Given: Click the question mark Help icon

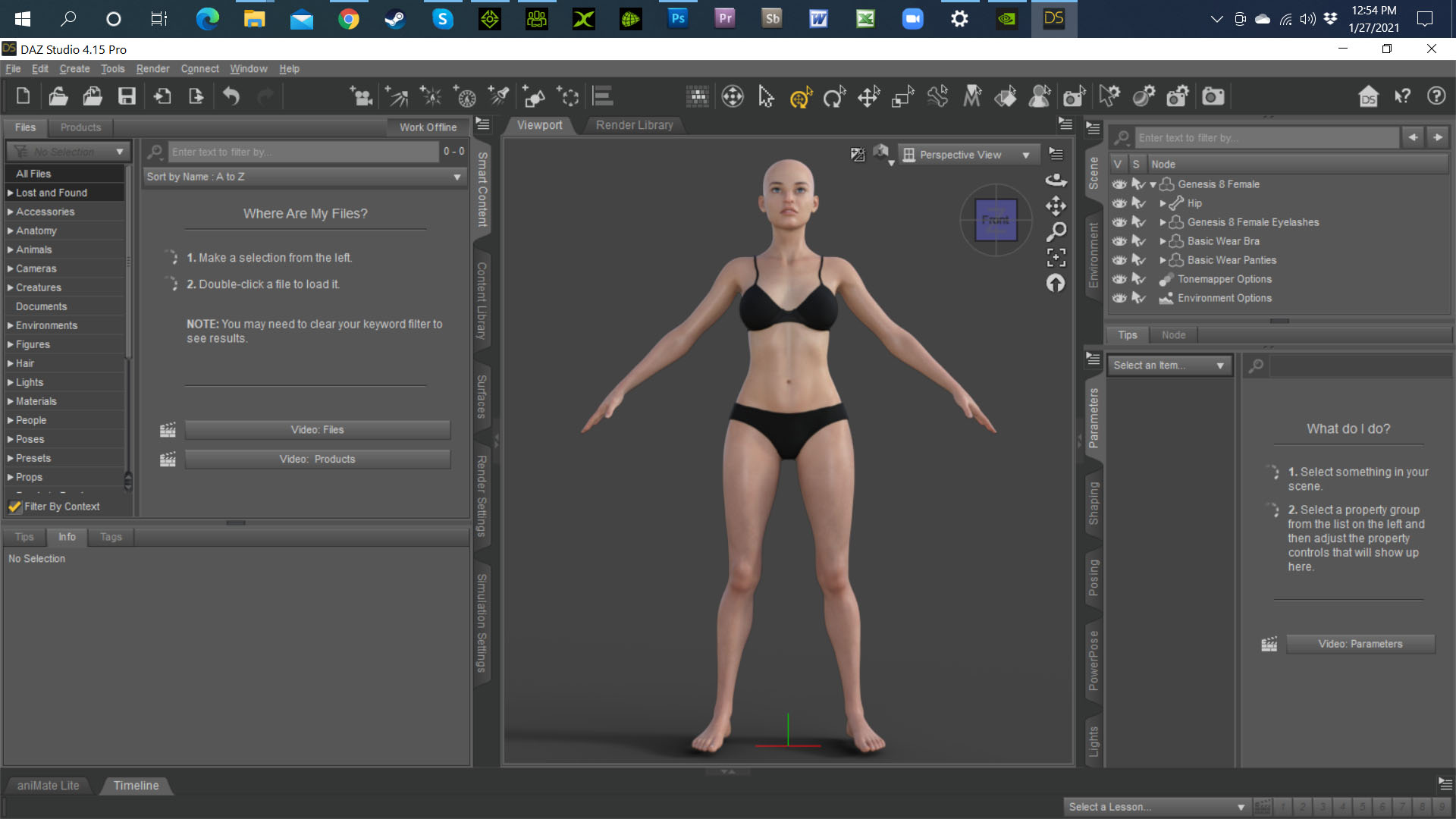Looking at the screenshot, I should (x=1436, y=96).
